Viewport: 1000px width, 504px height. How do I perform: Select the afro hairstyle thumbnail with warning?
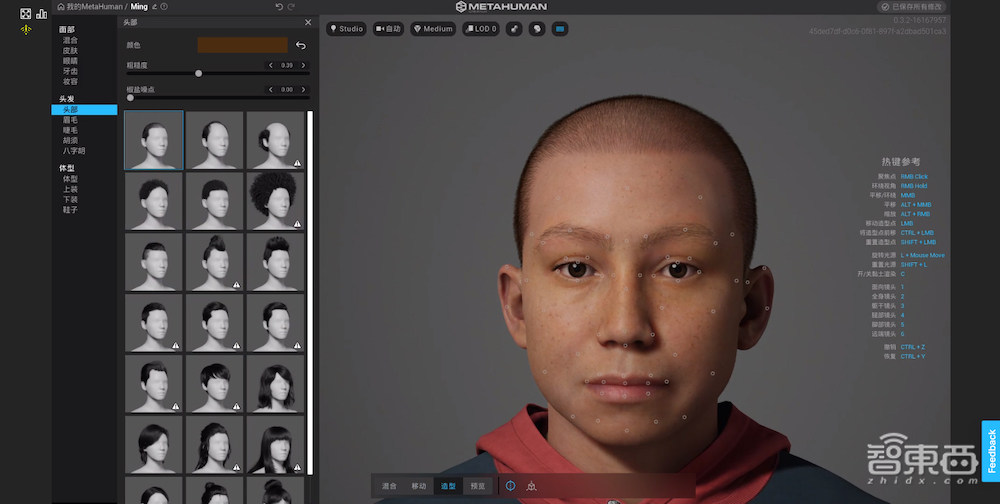(275, 200)
